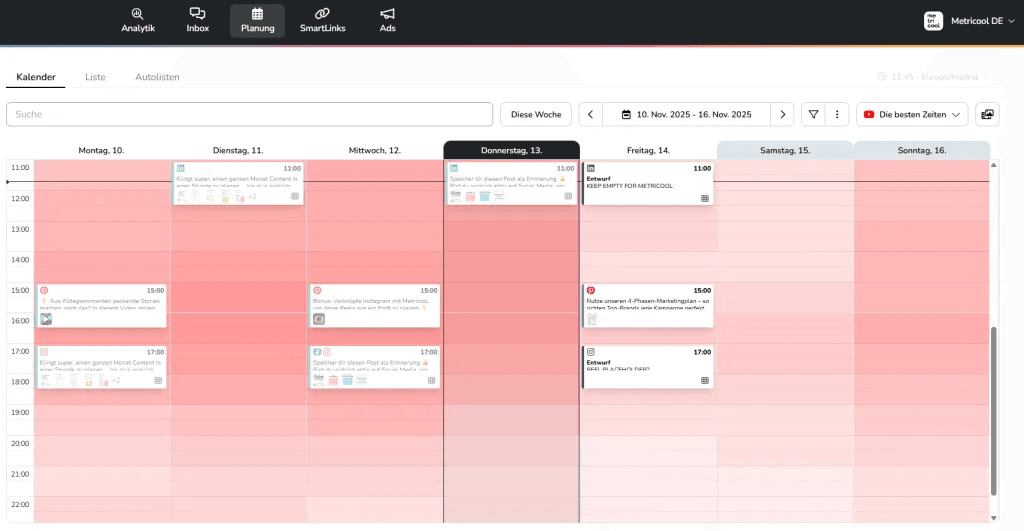1024x531 pixels.
Task: Open the Ads megaphone section
Action: coord(387,20)
